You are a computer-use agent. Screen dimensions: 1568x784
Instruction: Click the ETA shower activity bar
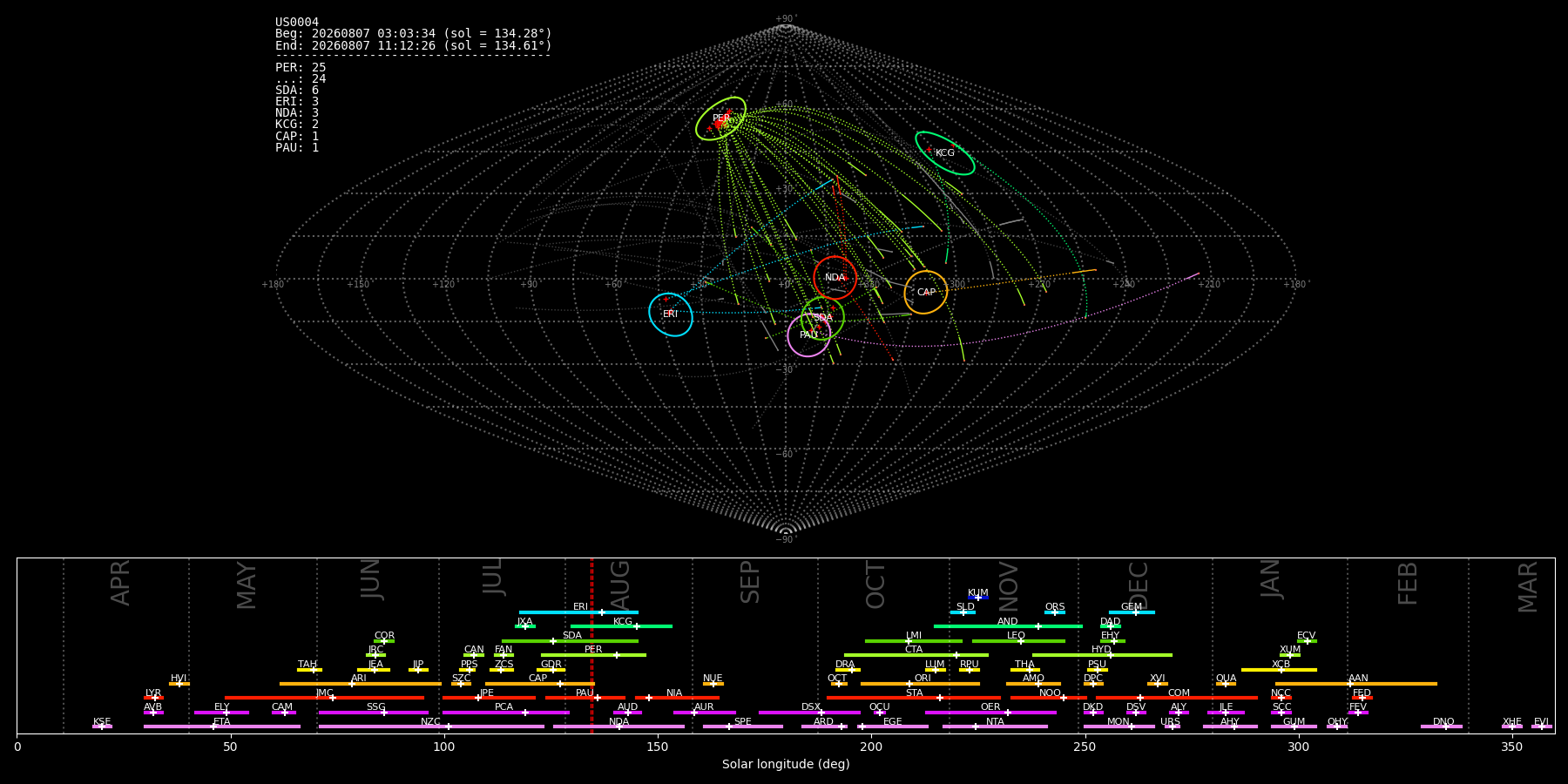point(222,727)
